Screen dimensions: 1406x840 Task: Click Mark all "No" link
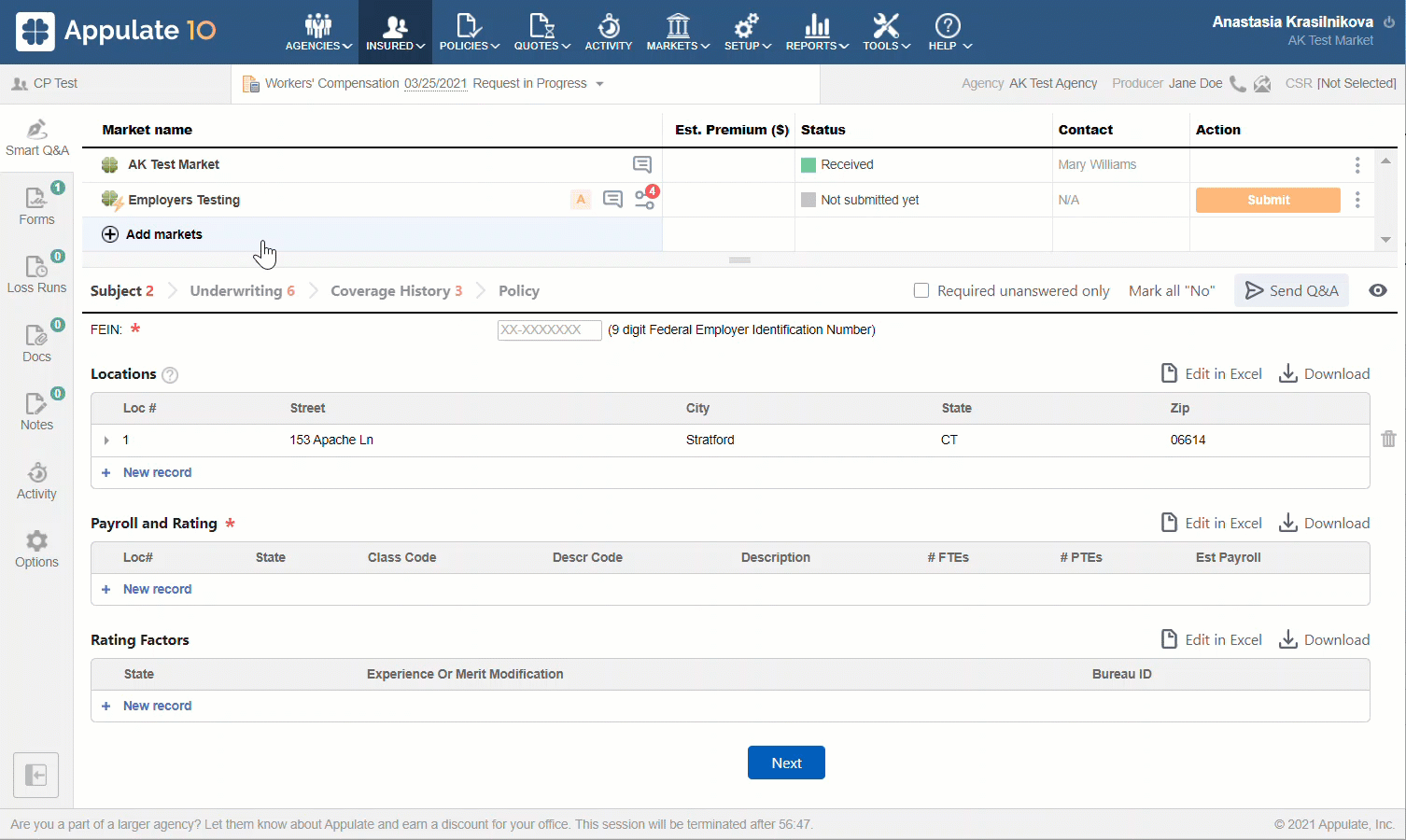click(x=1172, y=290)
